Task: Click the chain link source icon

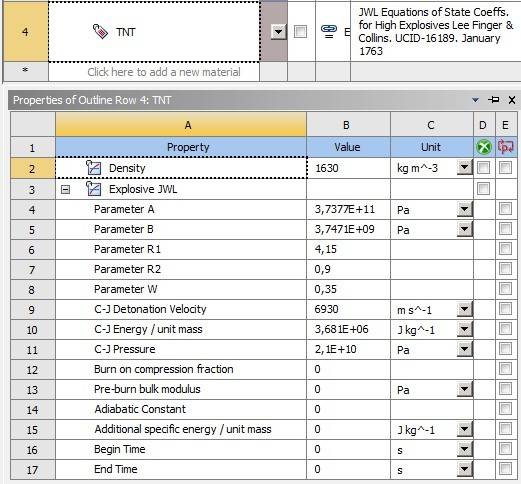Action: (x=329, y=32)
